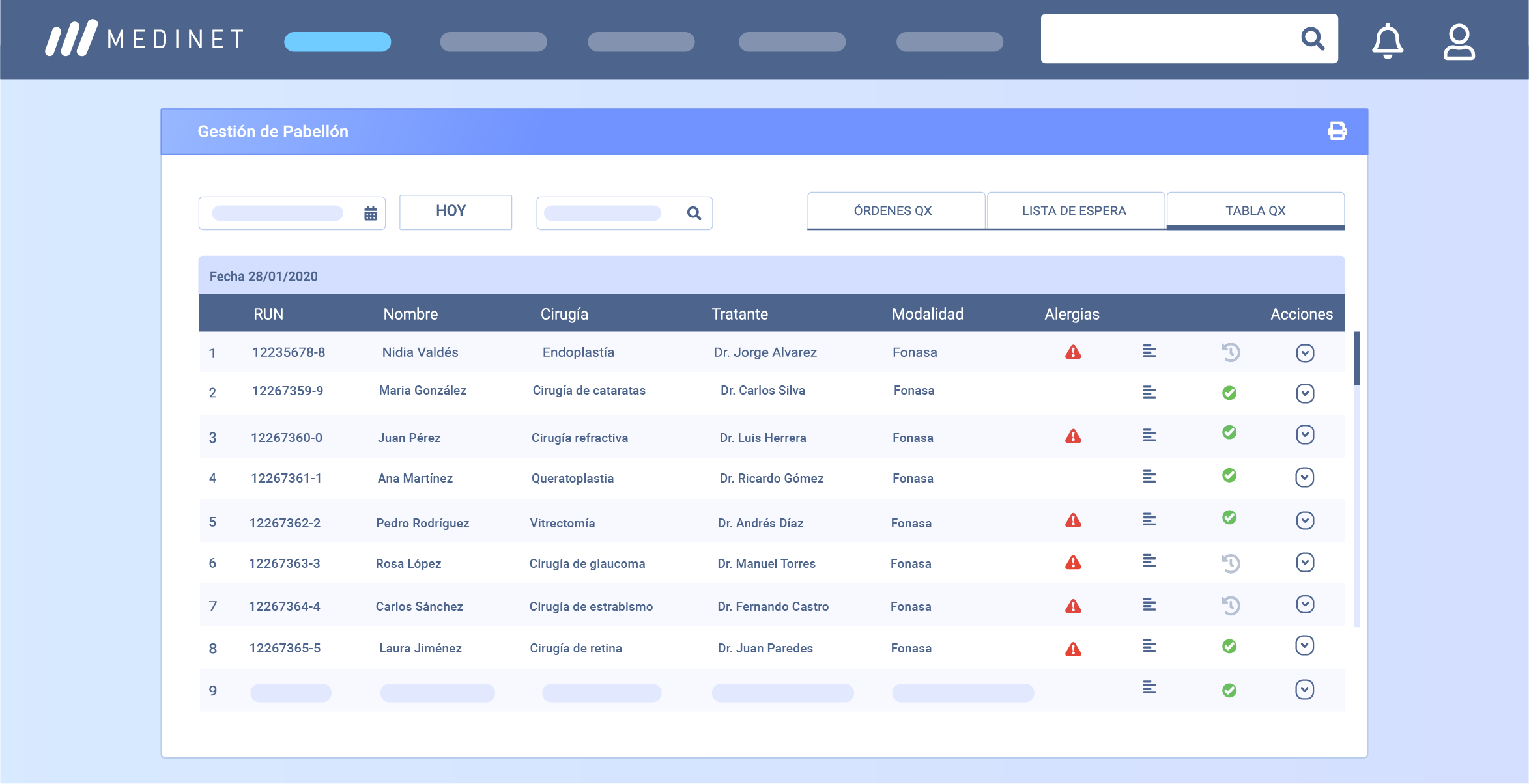The height and width of the screenshot is (784, 1529).
Task: Toggle the pending clock status for Carlos Sánchez
Action: coord(1230,606)
